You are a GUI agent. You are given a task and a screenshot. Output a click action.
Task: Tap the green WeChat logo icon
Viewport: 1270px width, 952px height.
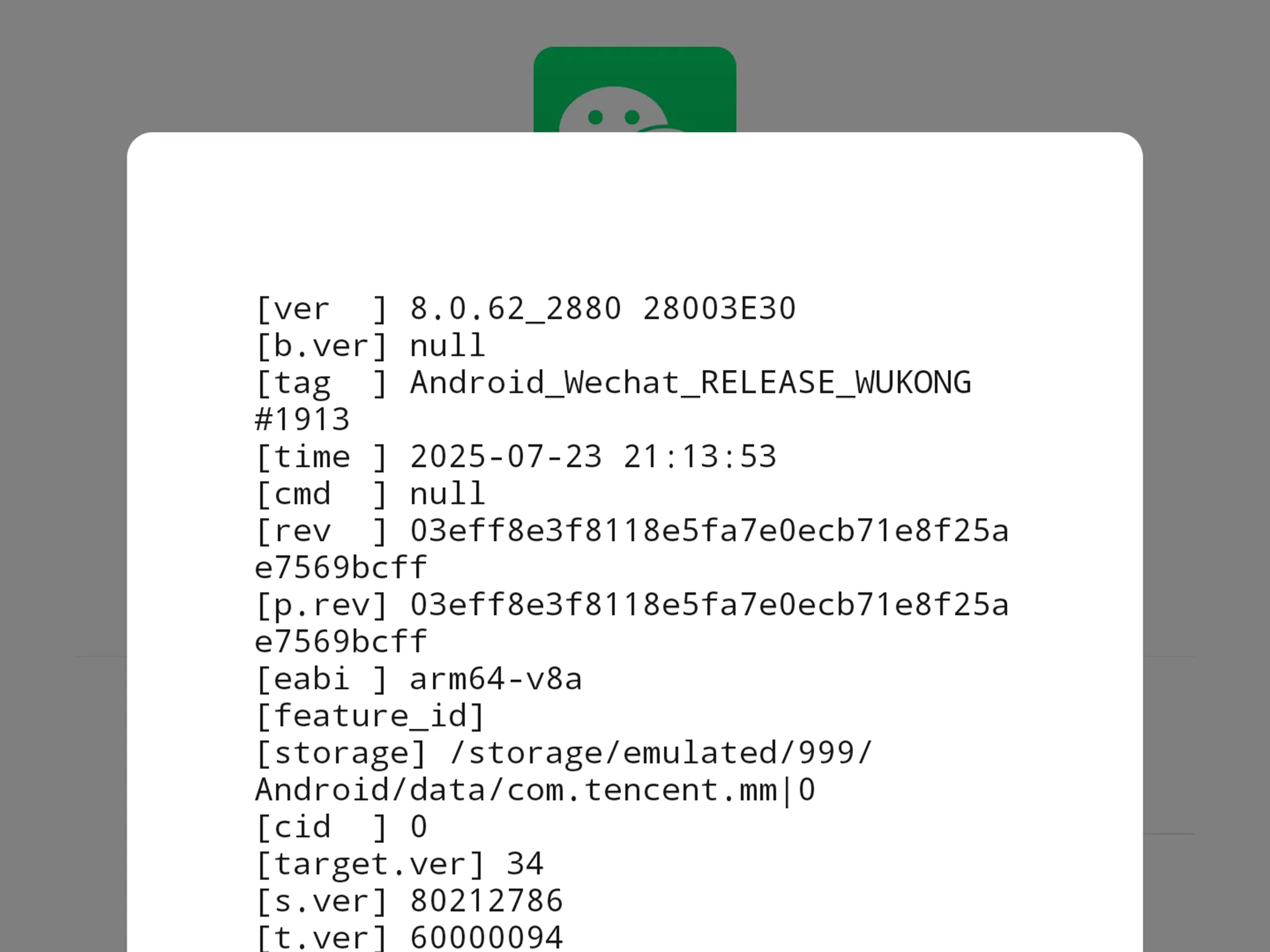pyautogui.click(x=634, y=90)
